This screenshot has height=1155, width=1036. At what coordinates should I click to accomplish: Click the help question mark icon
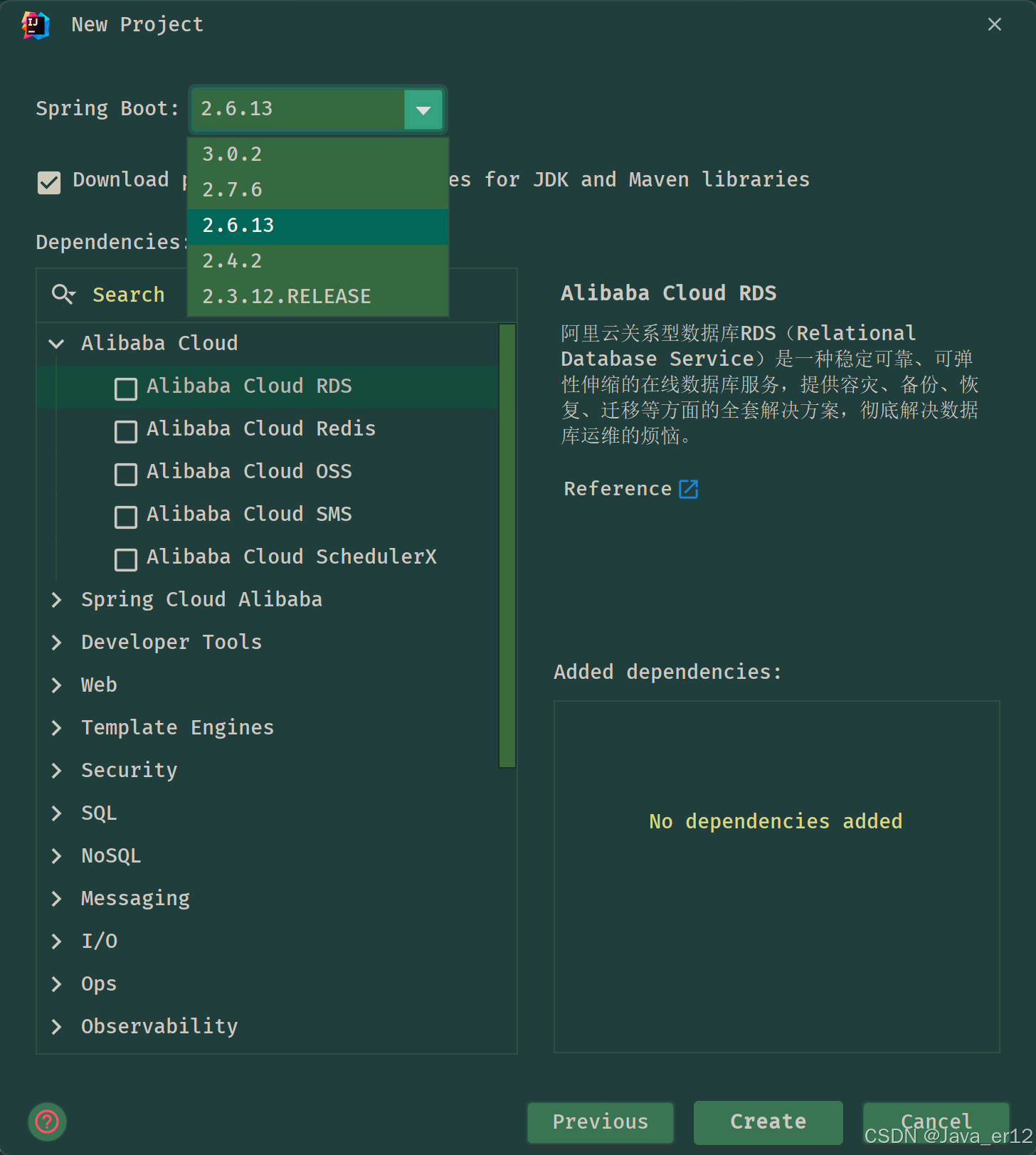[x=47, y=1122]
